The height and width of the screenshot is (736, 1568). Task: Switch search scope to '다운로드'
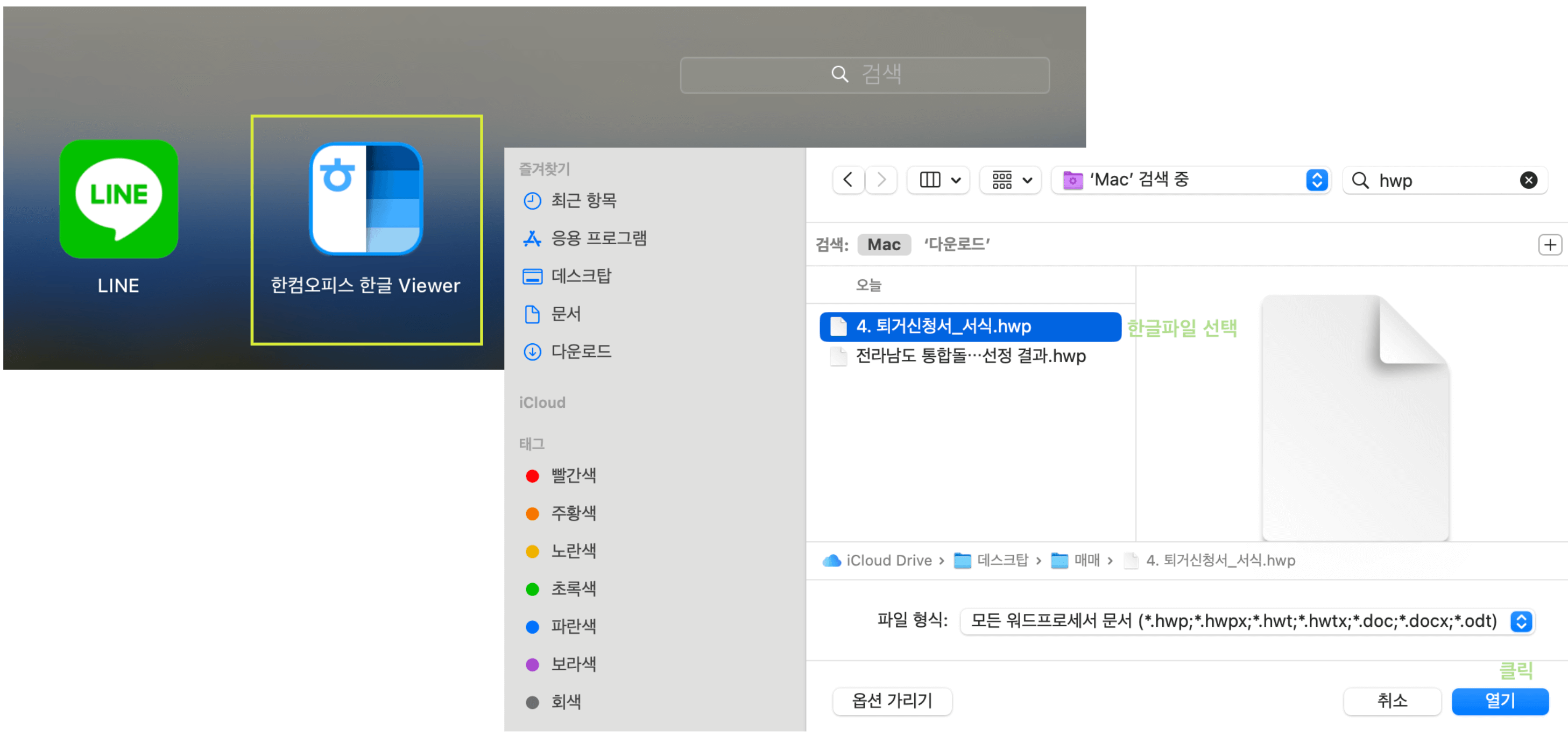click(x=956, y=245)
